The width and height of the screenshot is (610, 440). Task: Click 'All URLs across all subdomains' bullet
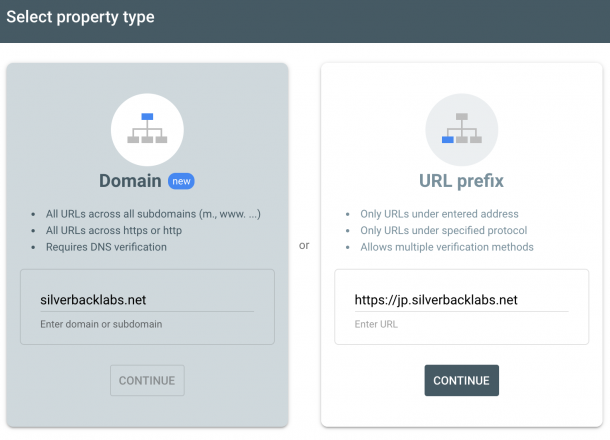(x=153, y=214)
